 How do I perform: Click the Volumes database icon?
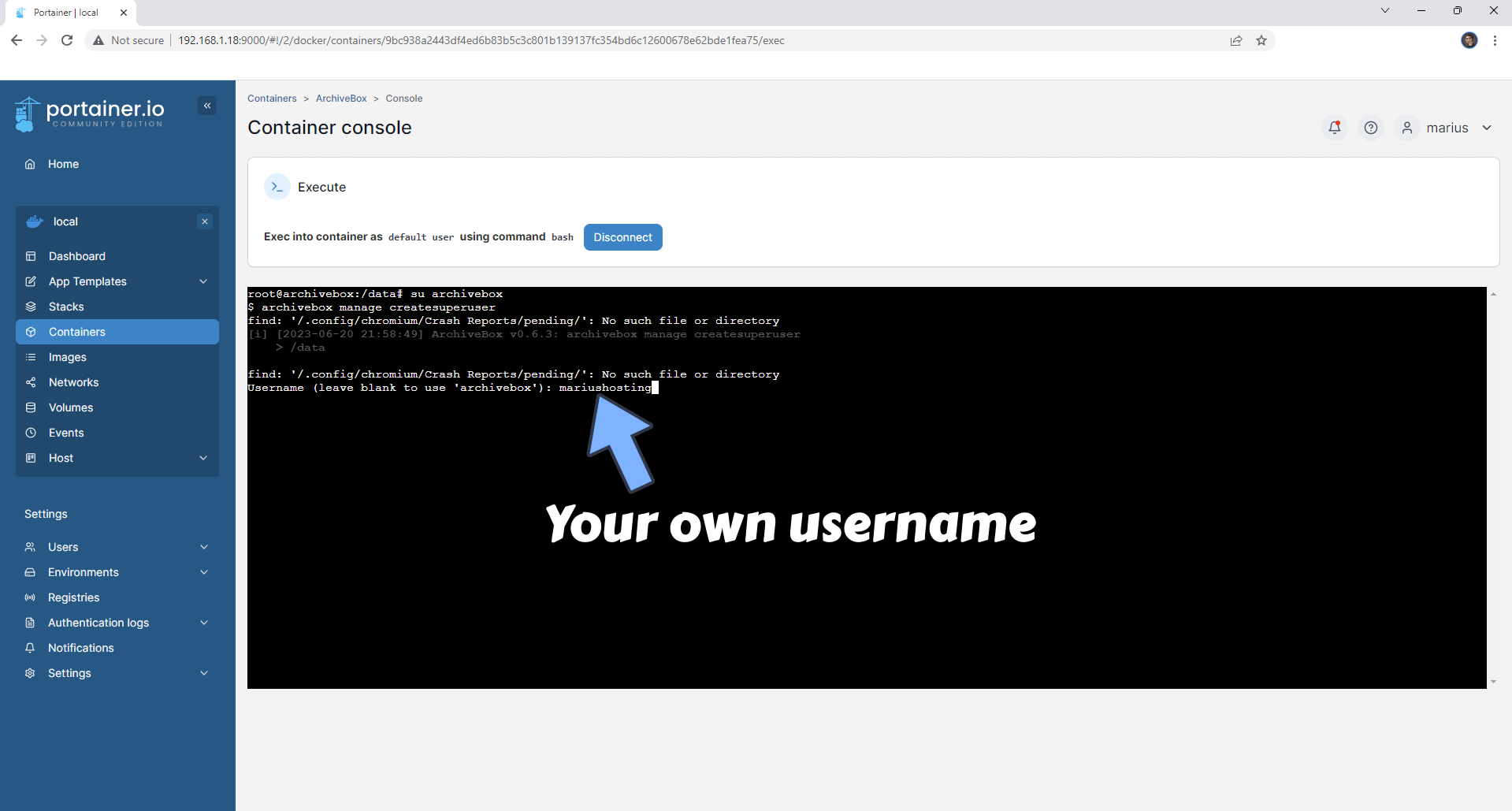pos(31,407)
